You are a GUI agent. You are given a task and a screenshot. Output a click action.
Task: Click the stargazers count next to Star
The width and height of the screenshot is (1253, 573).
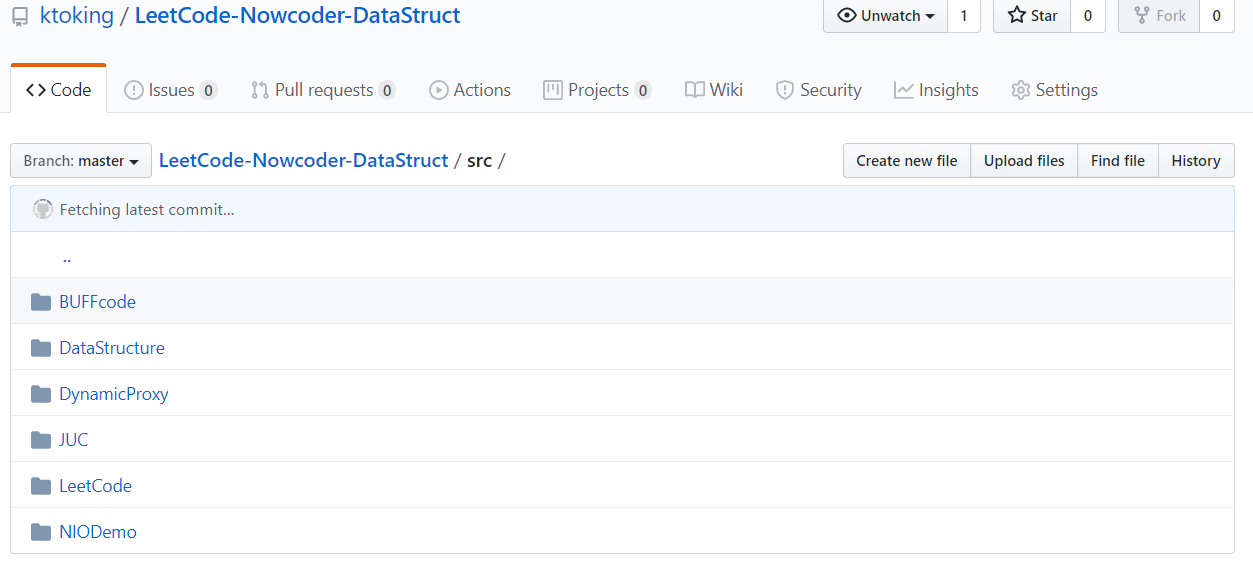click(1088, 16)
